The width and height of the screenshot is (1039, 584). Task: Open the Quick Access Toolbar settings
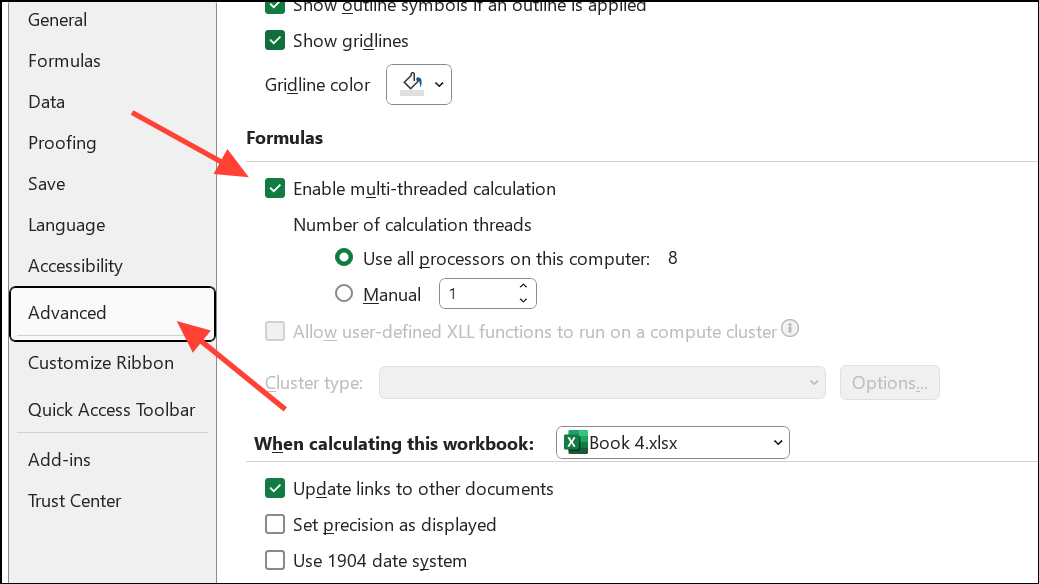tap(111, 409)
